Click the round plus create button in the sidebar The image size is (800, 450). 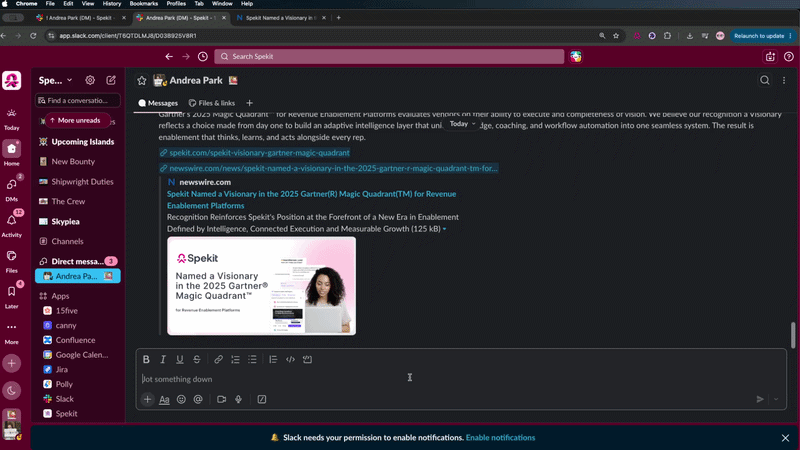[x=11, y=363]
